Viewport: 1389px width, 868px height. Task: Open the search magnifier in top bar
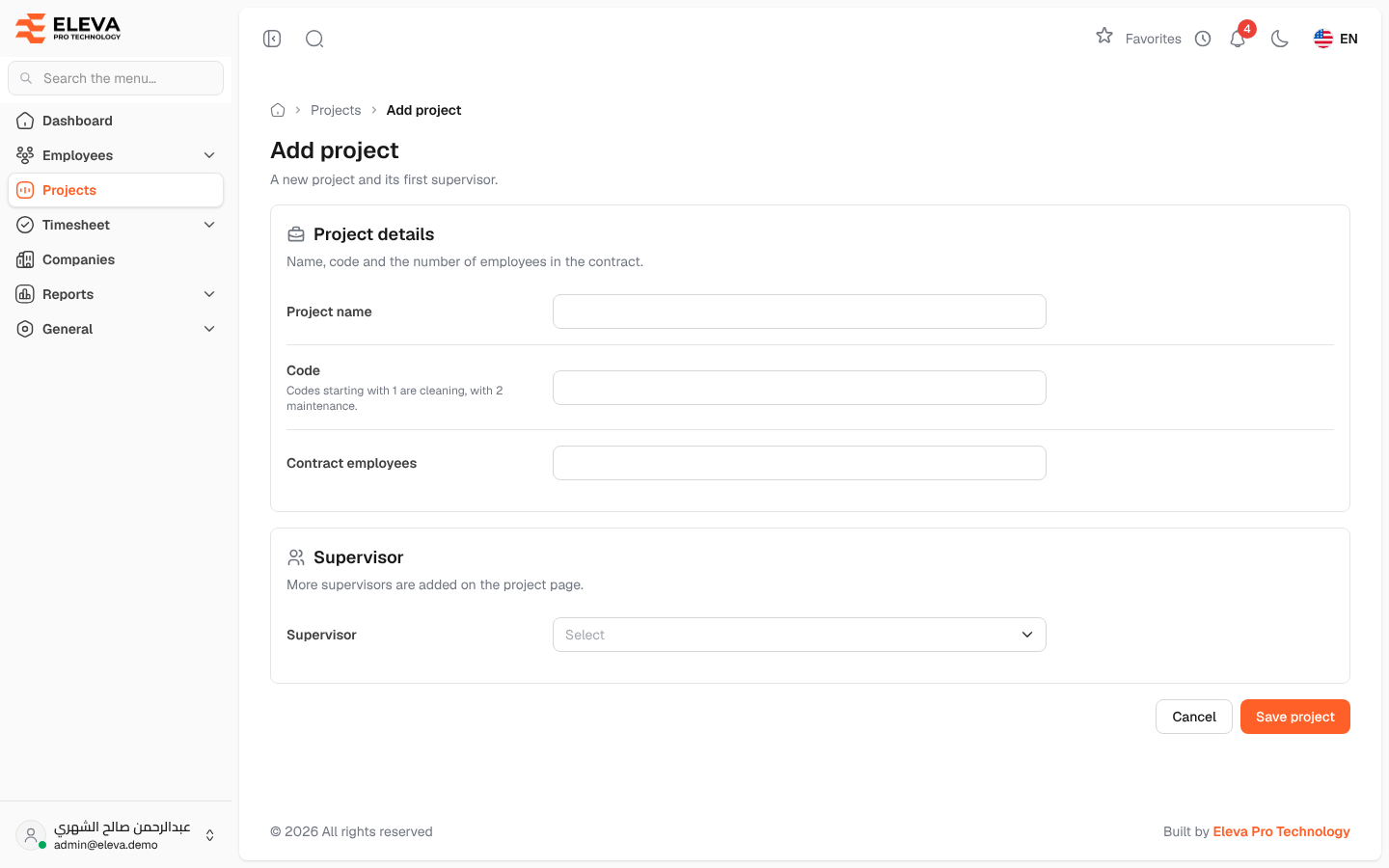pos(314,39)
